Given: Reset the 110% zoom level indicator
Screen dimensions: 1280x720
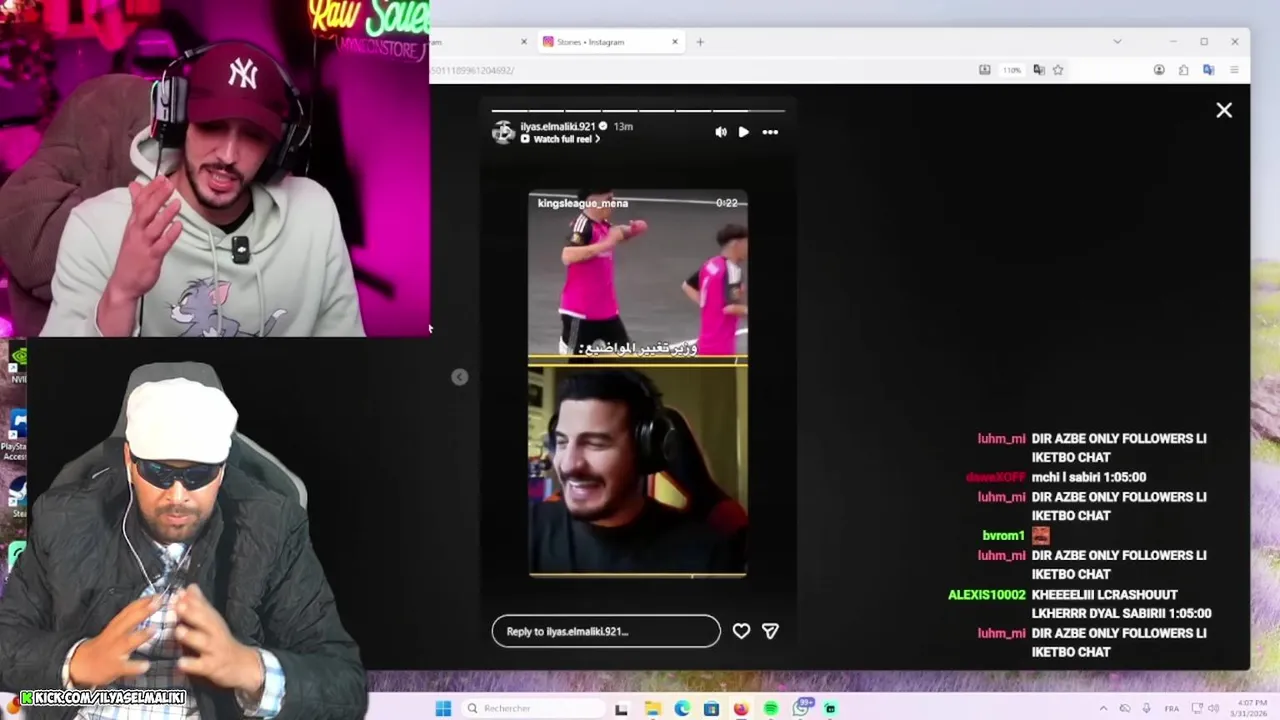Looking at the screenshot, I should [x=1012, y=70].
